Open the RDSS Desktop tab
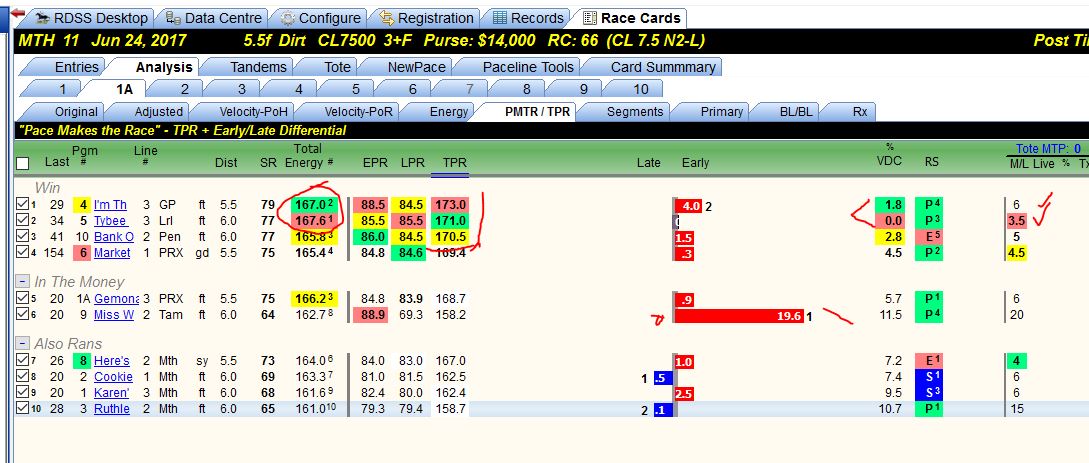Image resolution: width=1089 pixels, height=463 pixels. coord(92,18)
